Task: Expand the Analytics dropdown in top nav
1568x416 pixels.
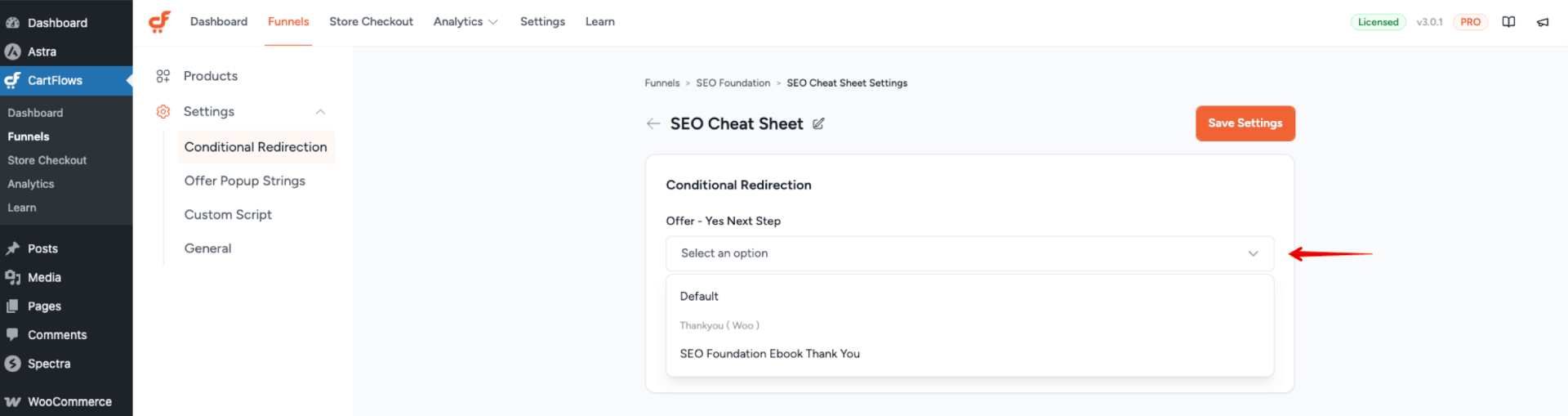Action: coord(465,22)
